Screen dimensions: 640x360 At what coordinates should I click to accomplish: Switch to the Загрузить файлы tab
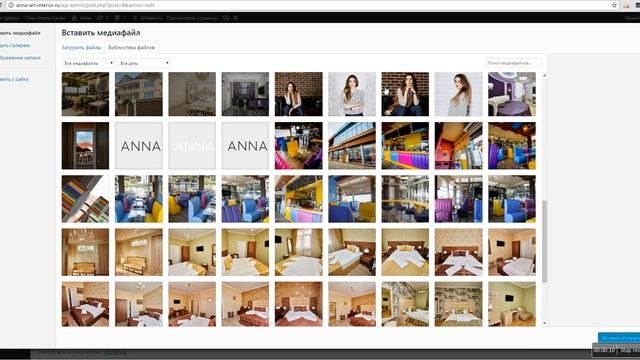(81, 48)
